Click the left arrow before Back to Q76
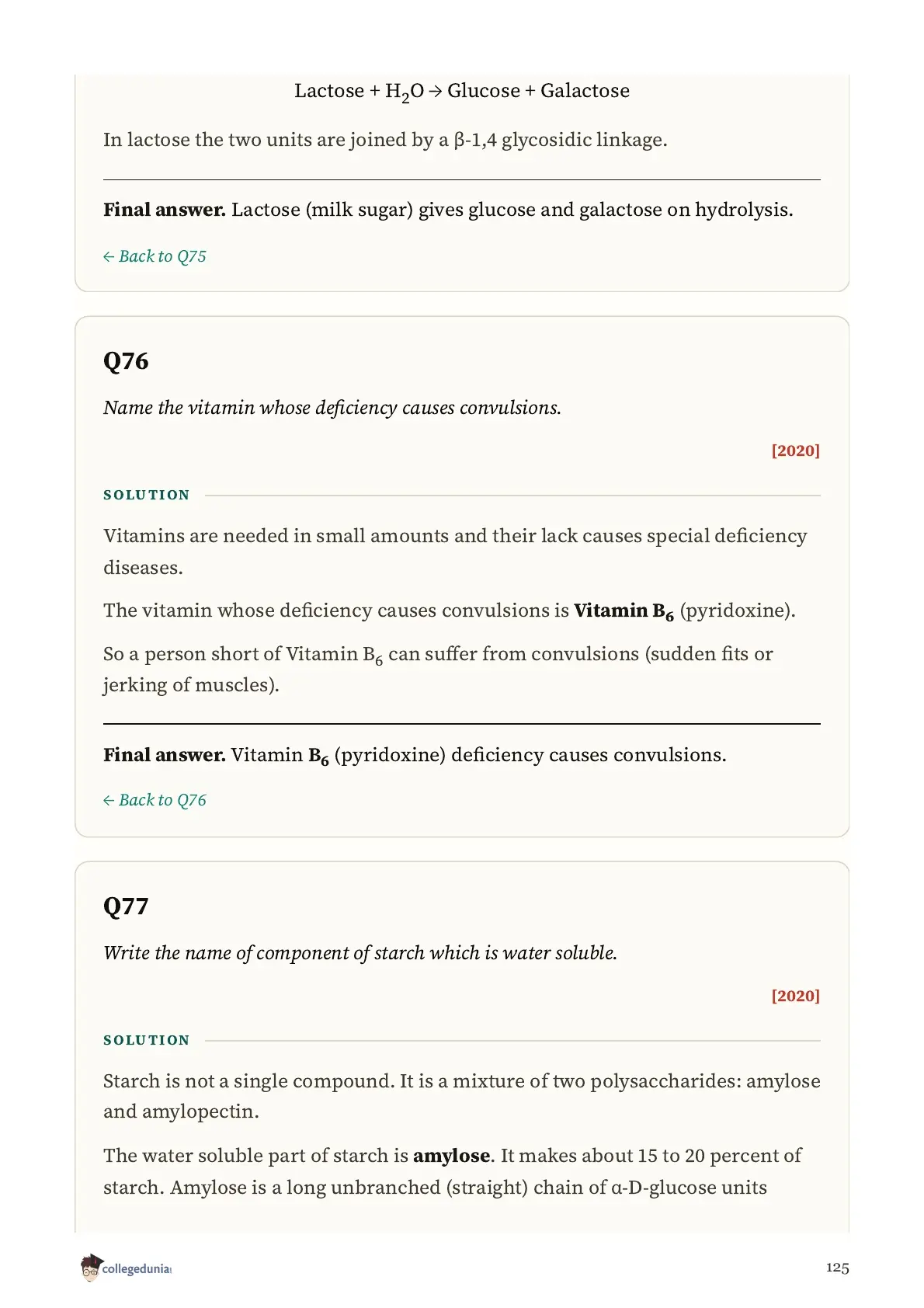 click(x=109, y=801)
